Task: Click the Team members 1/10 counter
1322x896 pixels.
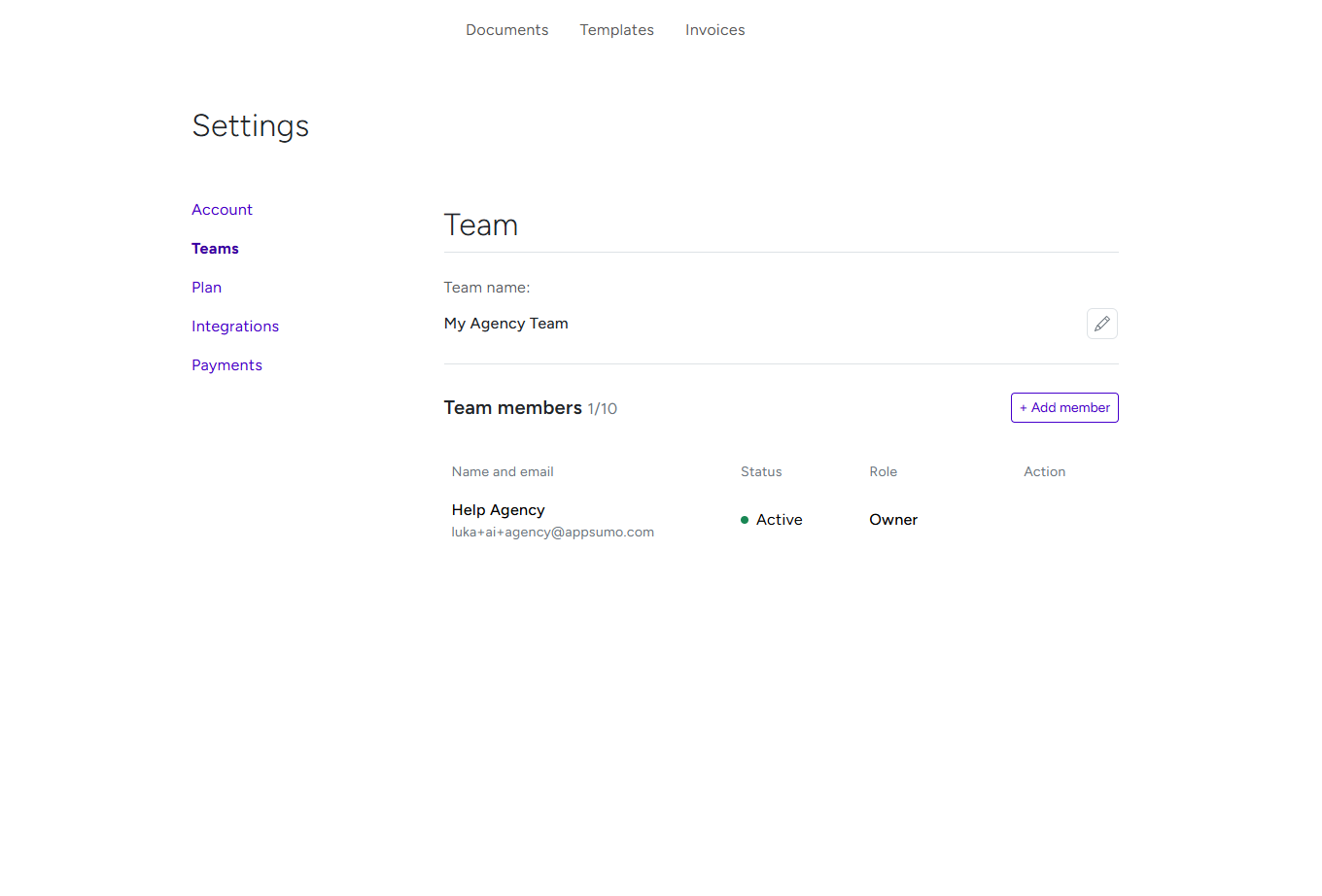Action: point(530,407)
